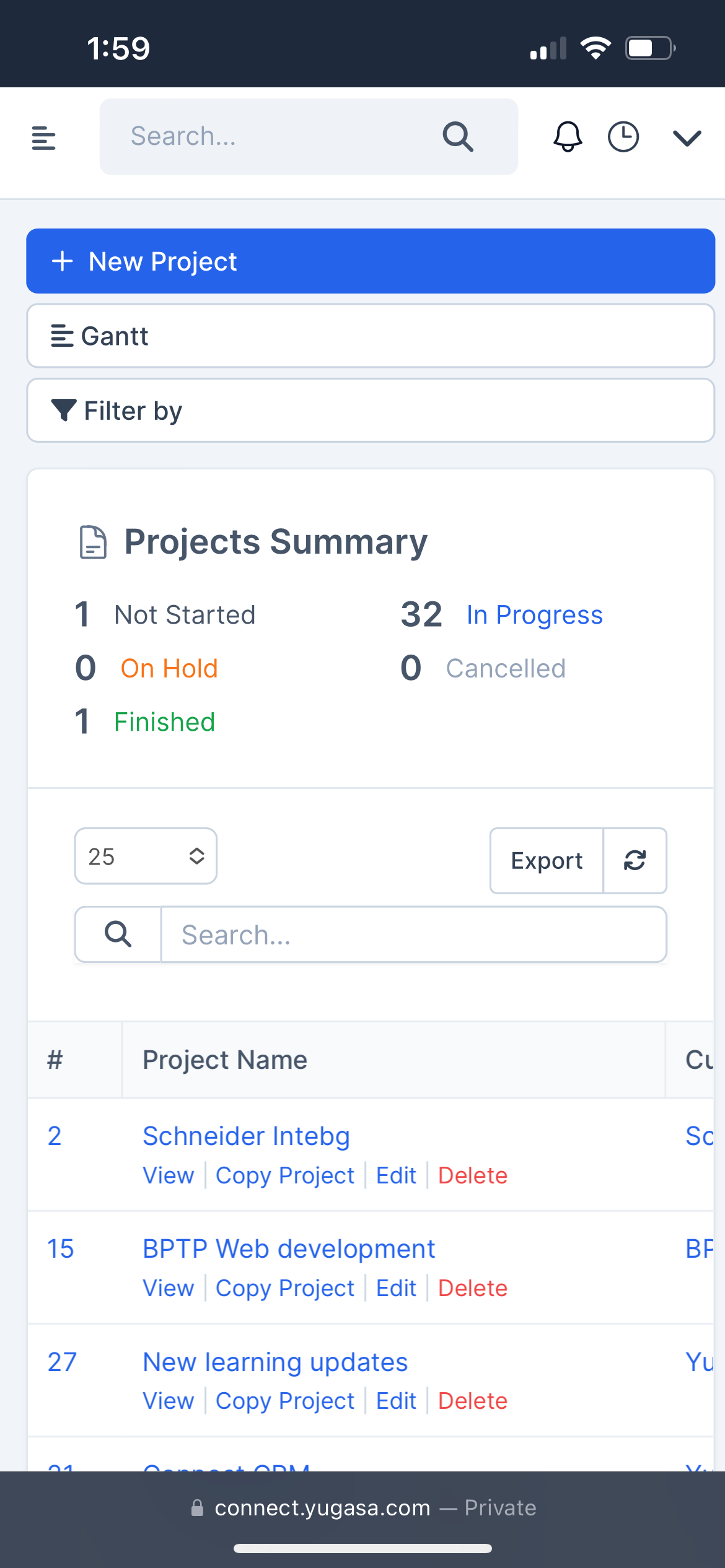Screen dimensions: 725x1568
Task: Export the projects table
Action: coord(546,861)
